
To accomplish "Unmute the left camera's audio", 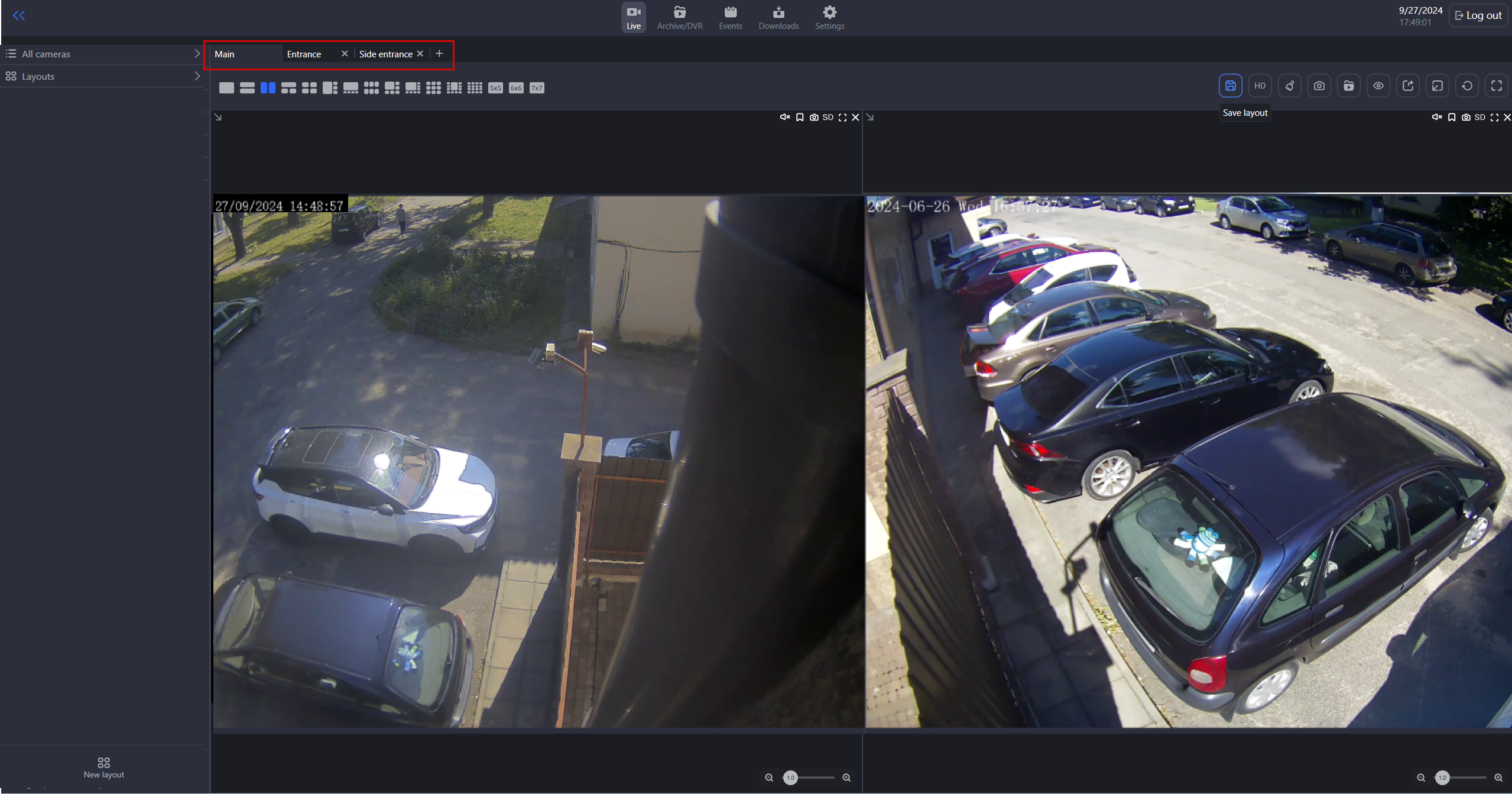I will tap(784, 117).
